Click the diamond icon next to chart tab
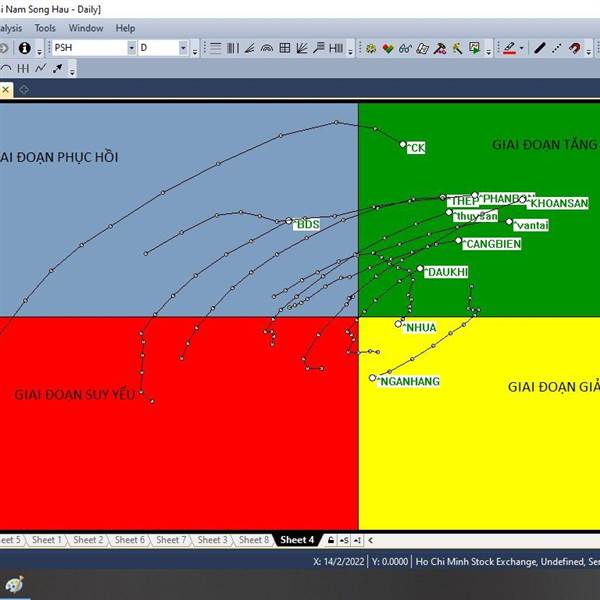Screen dimensions: 600x600 pyautogui.click(x=24, y=90)
